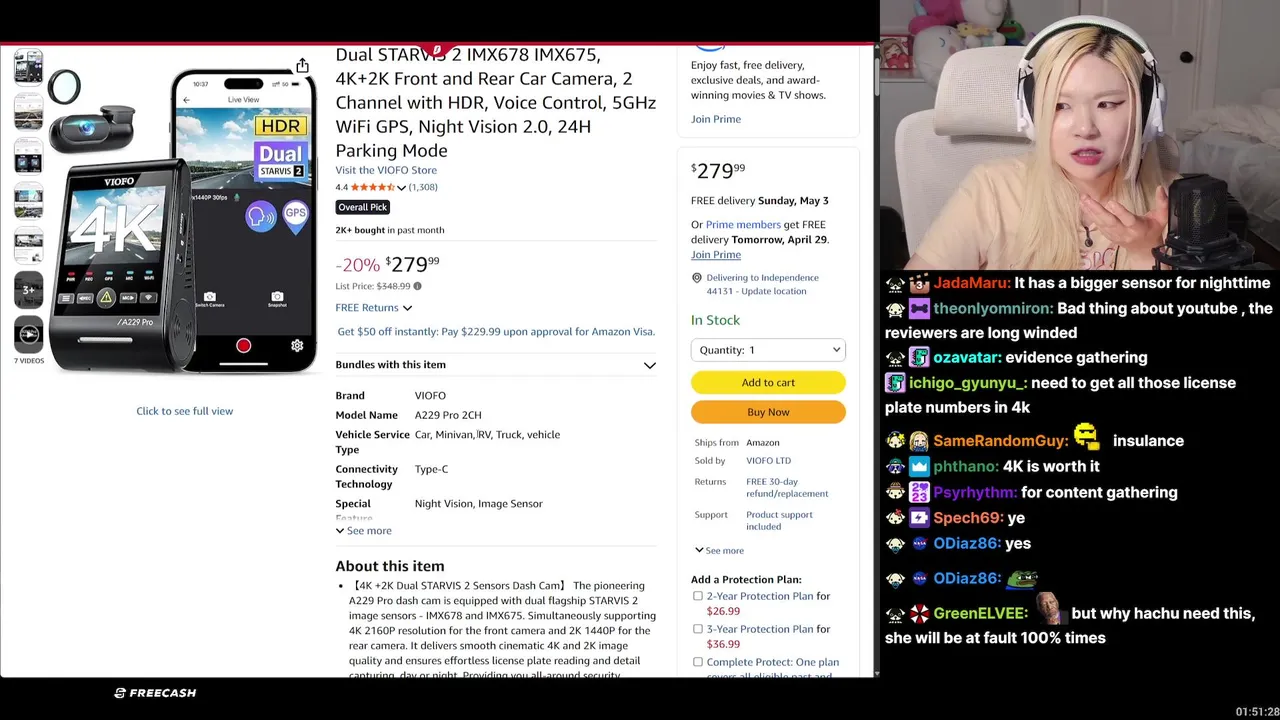
Task: Check the 2-Year Protection Plan box
Action: coord(698,596)
